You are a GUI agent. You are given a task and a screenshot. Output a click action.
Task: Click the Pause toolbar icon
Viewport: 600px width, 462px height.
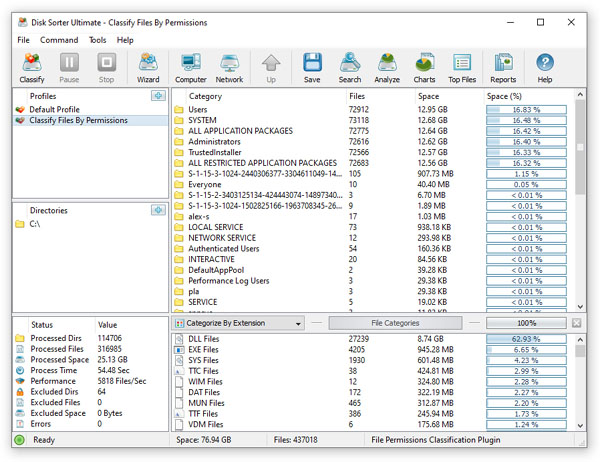point(69,68)
